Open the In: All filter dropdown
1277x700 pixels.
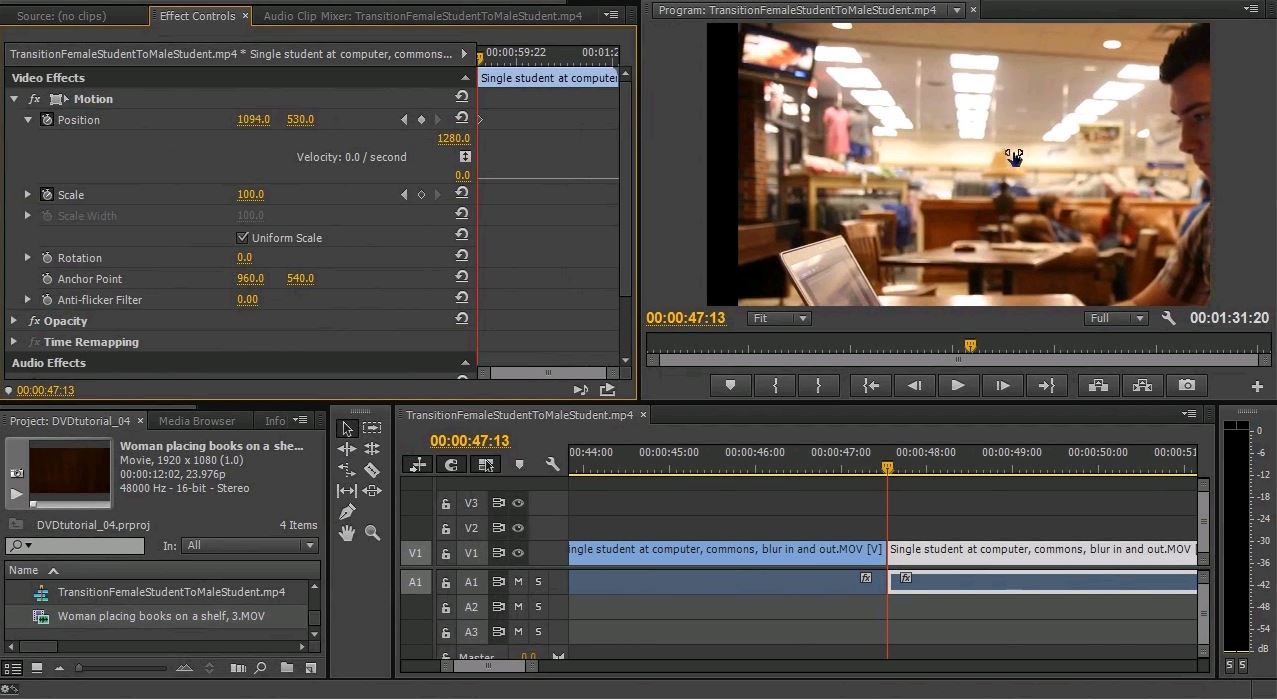tap(251, 545)
